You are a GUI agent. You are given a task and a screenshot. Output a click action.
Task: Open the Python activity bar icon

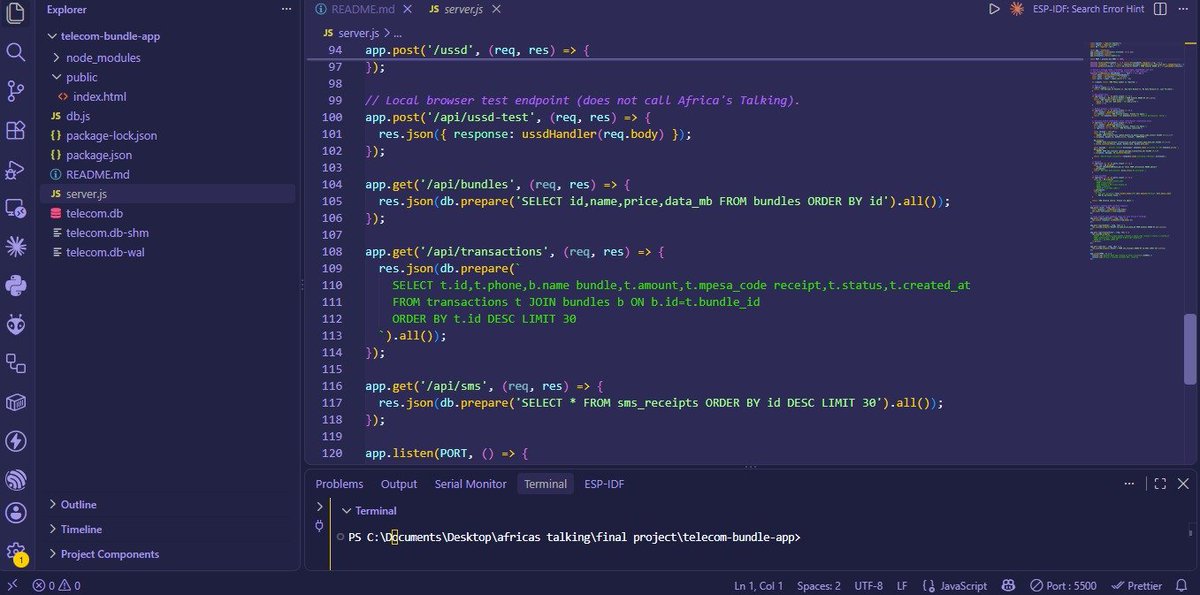pyautogui.click(x=15, y=285)
